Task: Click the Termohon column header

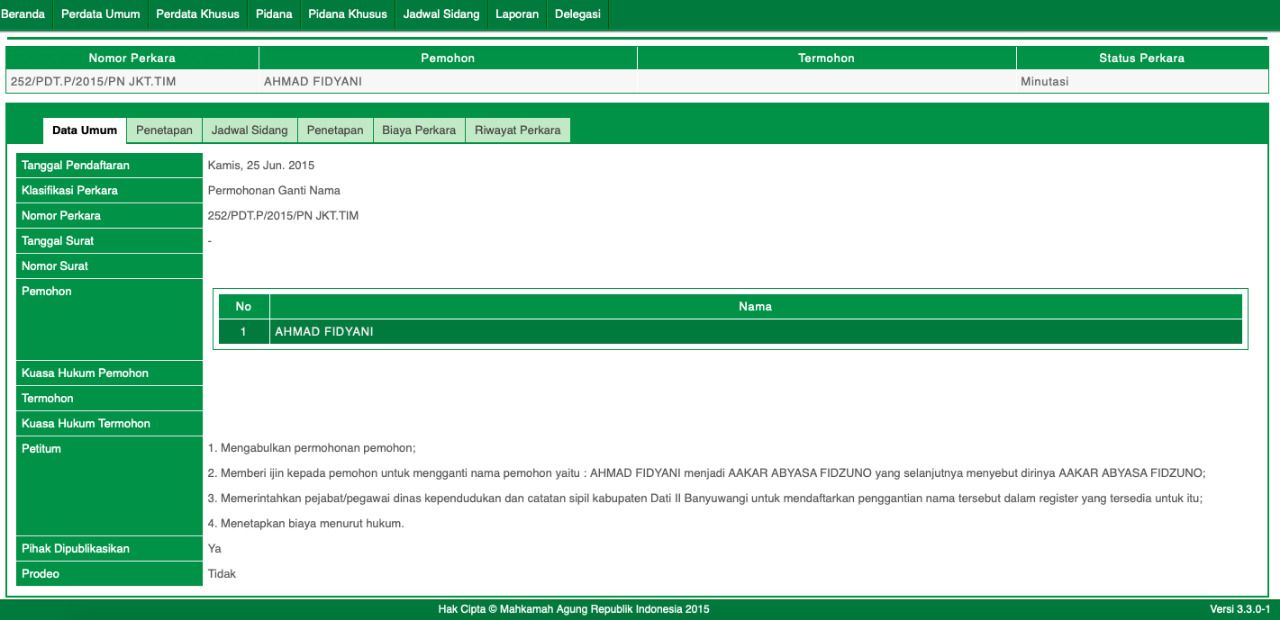Action: click(x=827, y=58)
